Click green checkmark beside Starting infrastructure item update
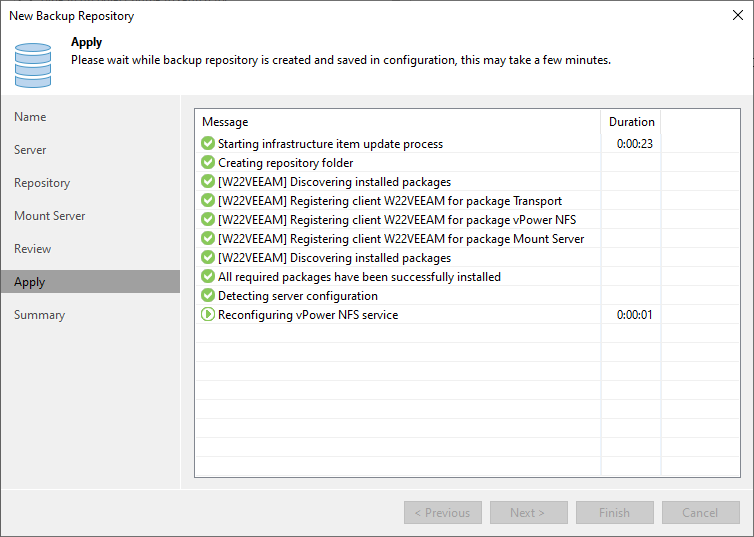This screenshot has height=537, width=754. [x=208, y=143]
